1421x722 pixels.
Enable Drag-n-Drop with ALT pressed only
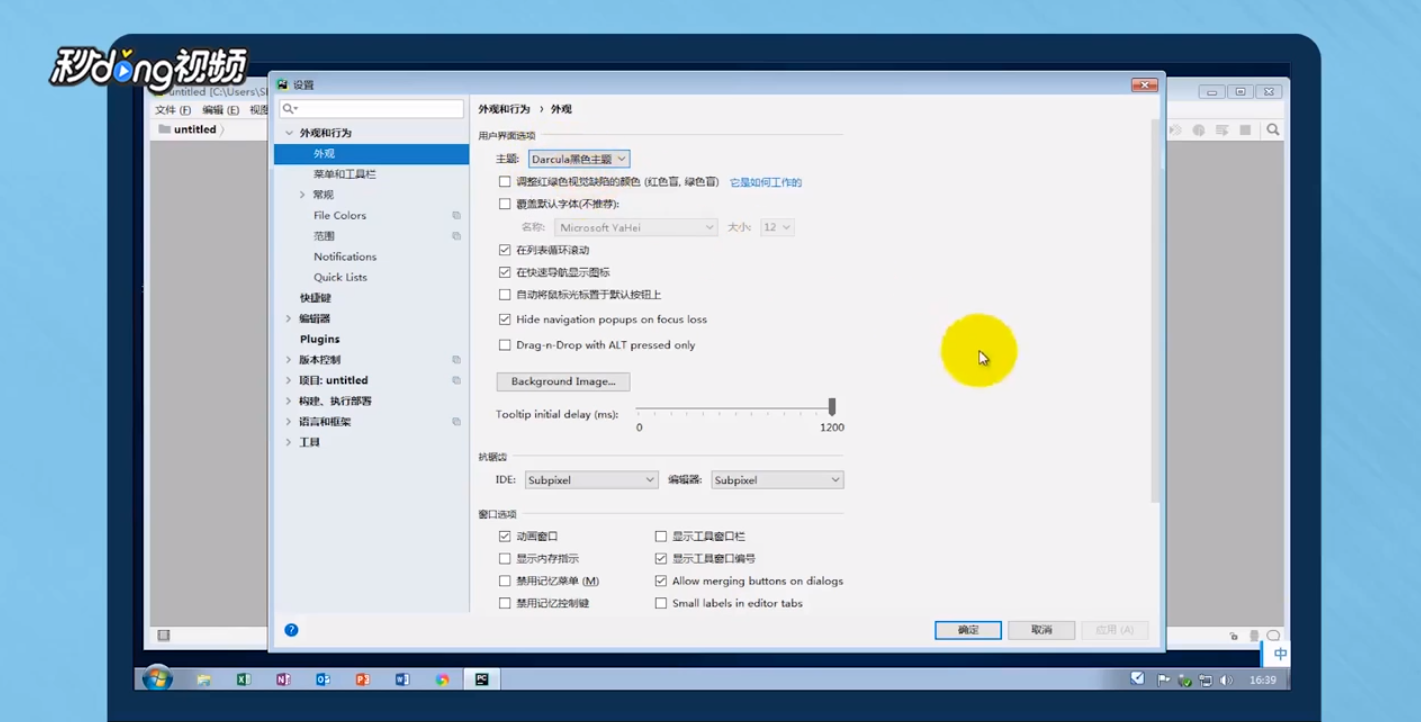point(505,345)
